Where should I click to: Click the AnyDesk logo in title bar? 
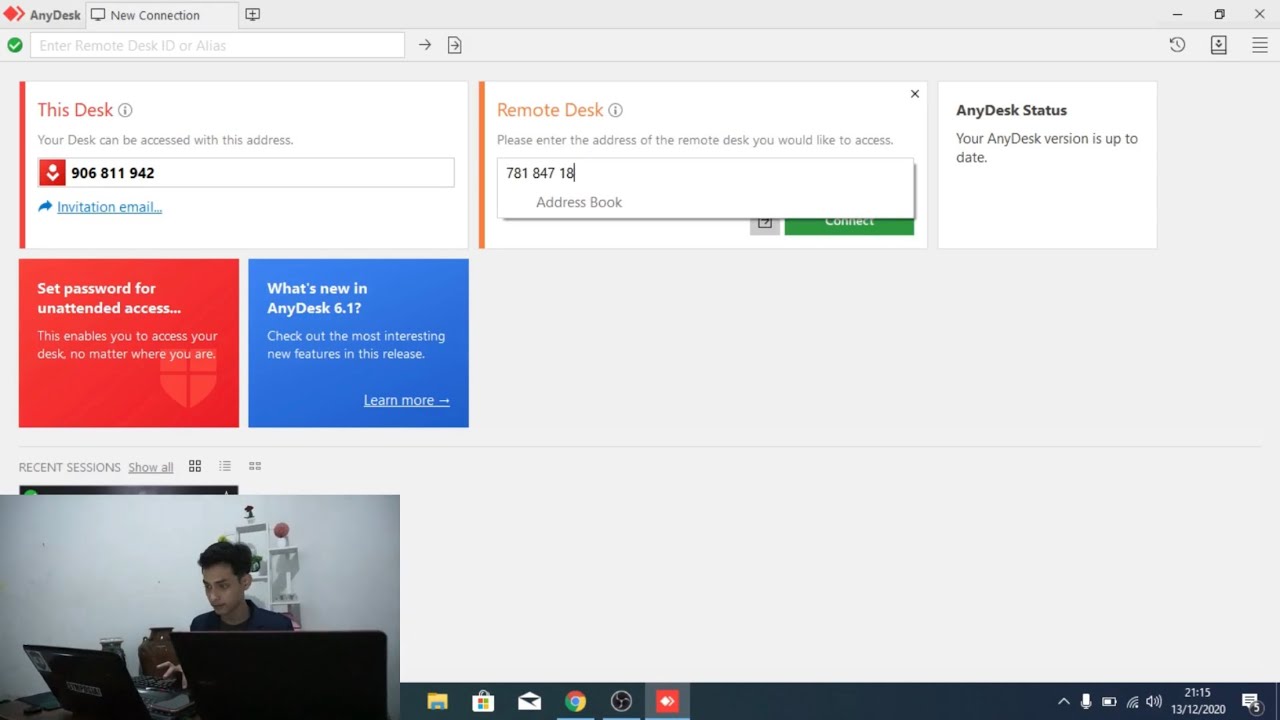pos(14,14)
